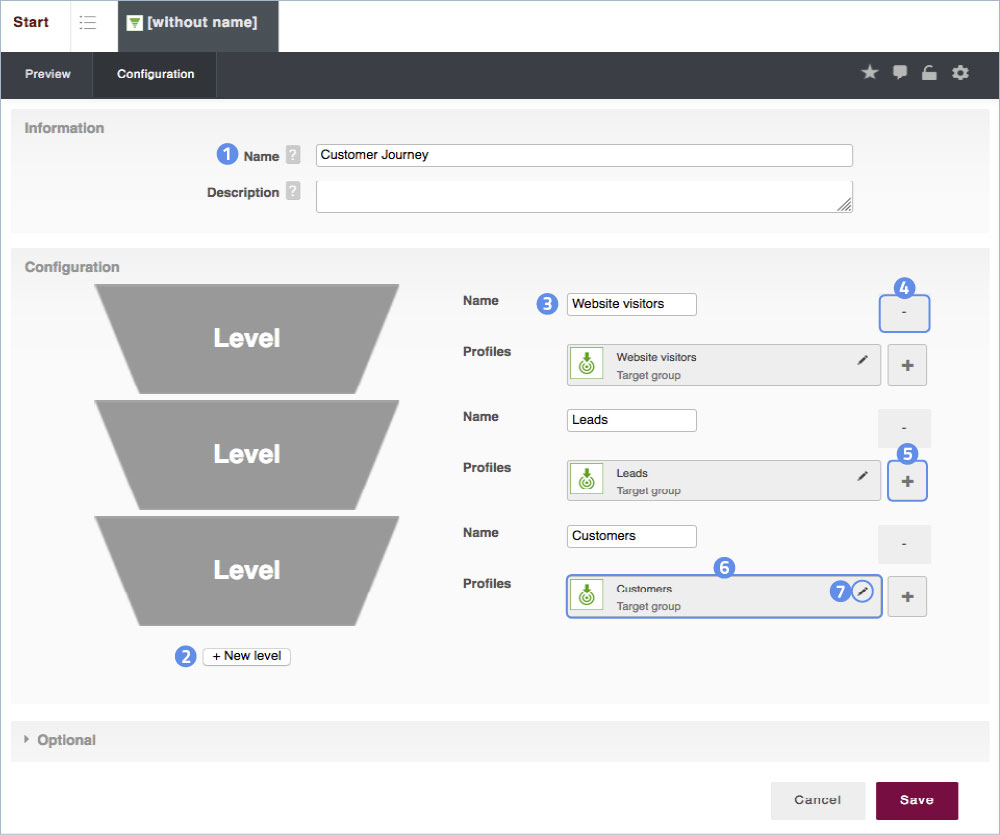Screen dimensions: 1000x835
Task: Open the settings gear icon
Action: (960, 73)
